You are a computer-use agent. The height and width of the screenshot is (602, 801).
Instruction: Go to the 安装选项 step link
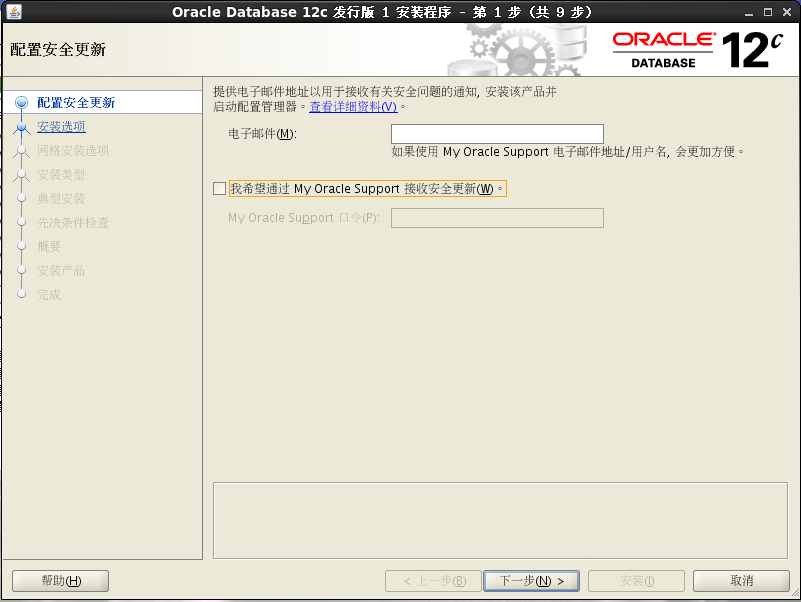point(61,126)
